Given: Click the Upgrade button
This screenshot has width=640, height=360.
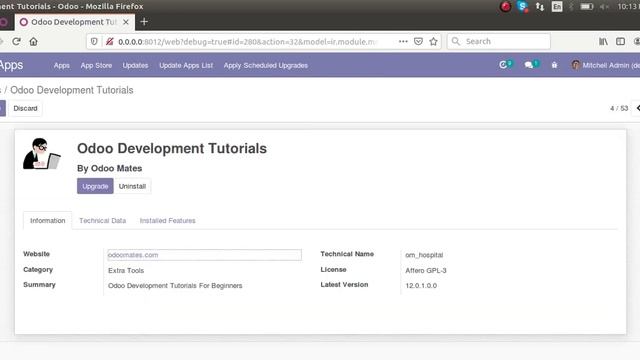Looking at the screenshot, I should [95, 186].
